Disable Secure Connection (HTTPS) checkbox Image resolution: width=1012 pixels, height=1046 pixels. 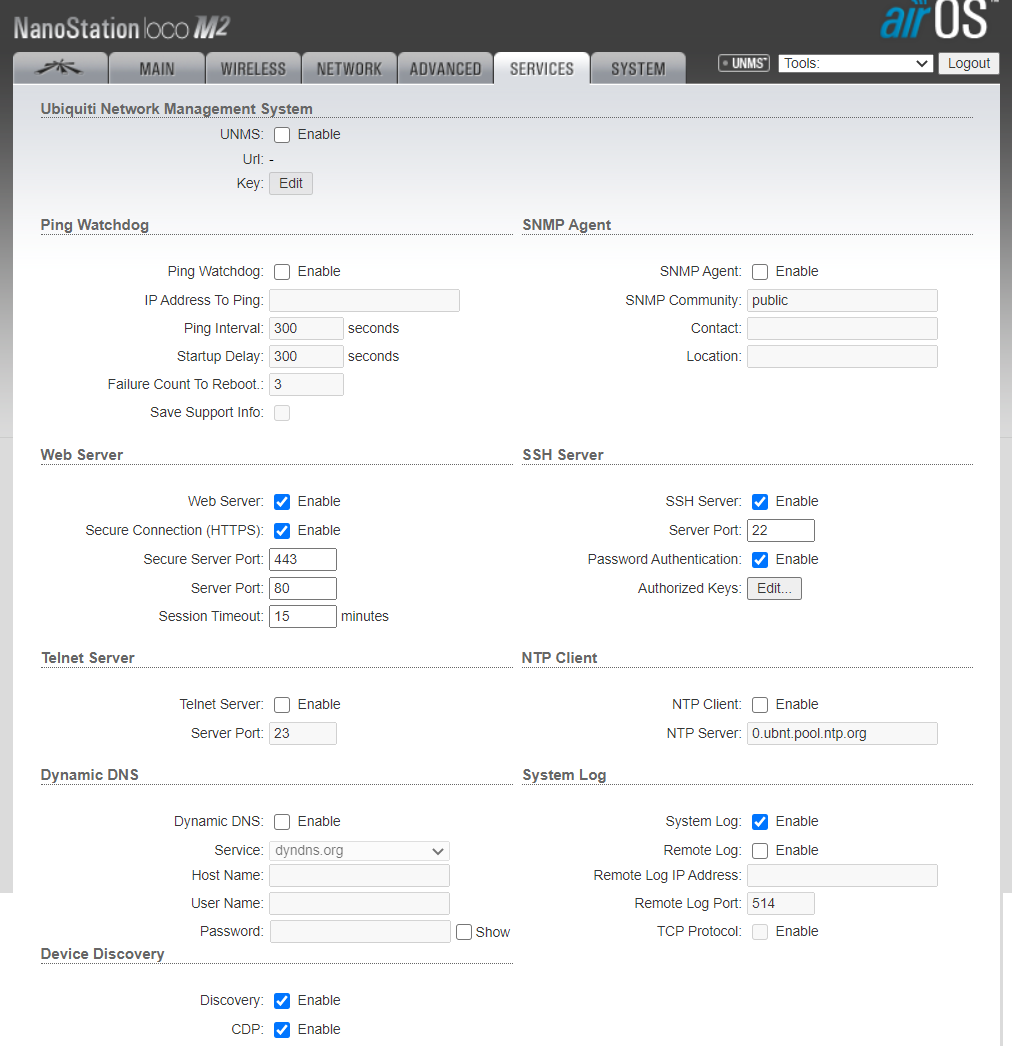282,531
